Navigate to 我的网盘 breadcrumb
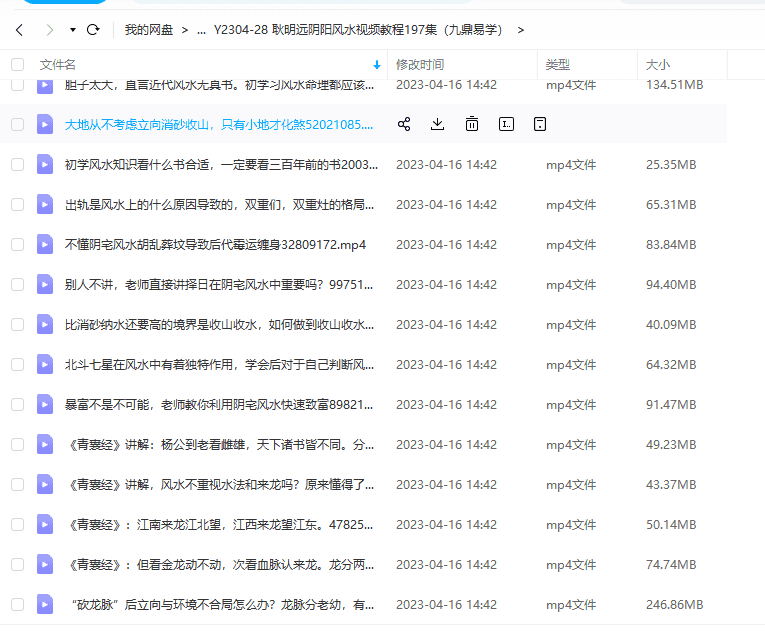This screenshot has height=644, width=765. click(149, 30)
